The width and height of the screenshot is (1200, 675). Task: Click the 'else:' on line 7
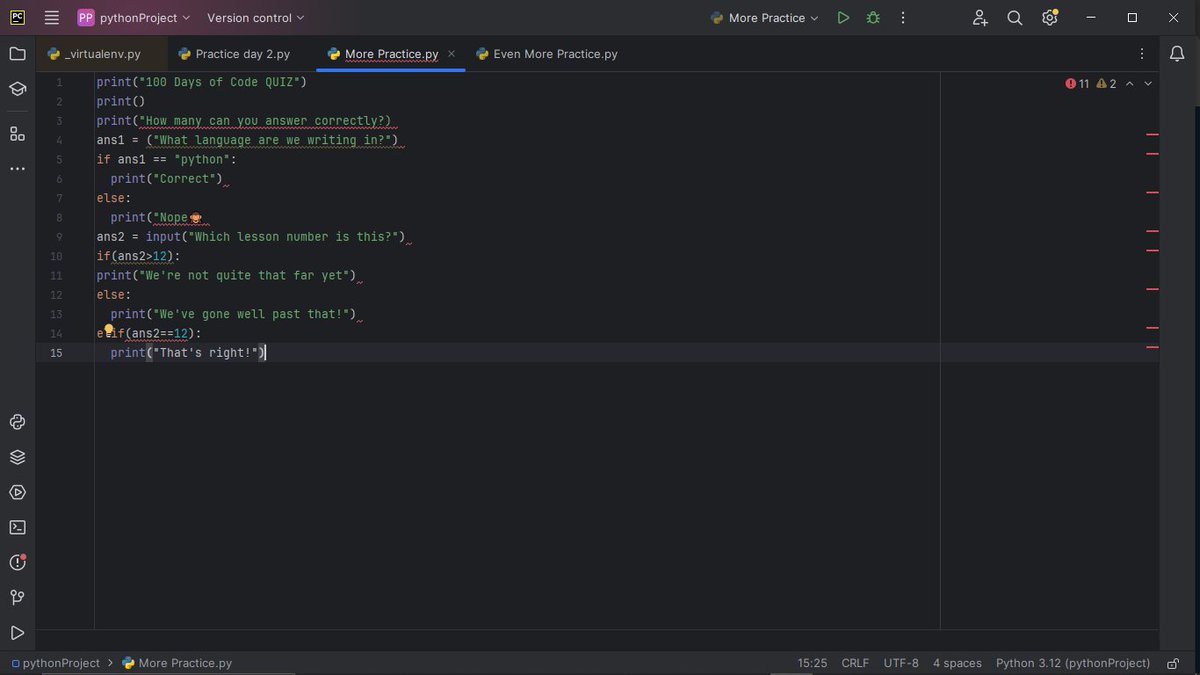tap(113, 198)
